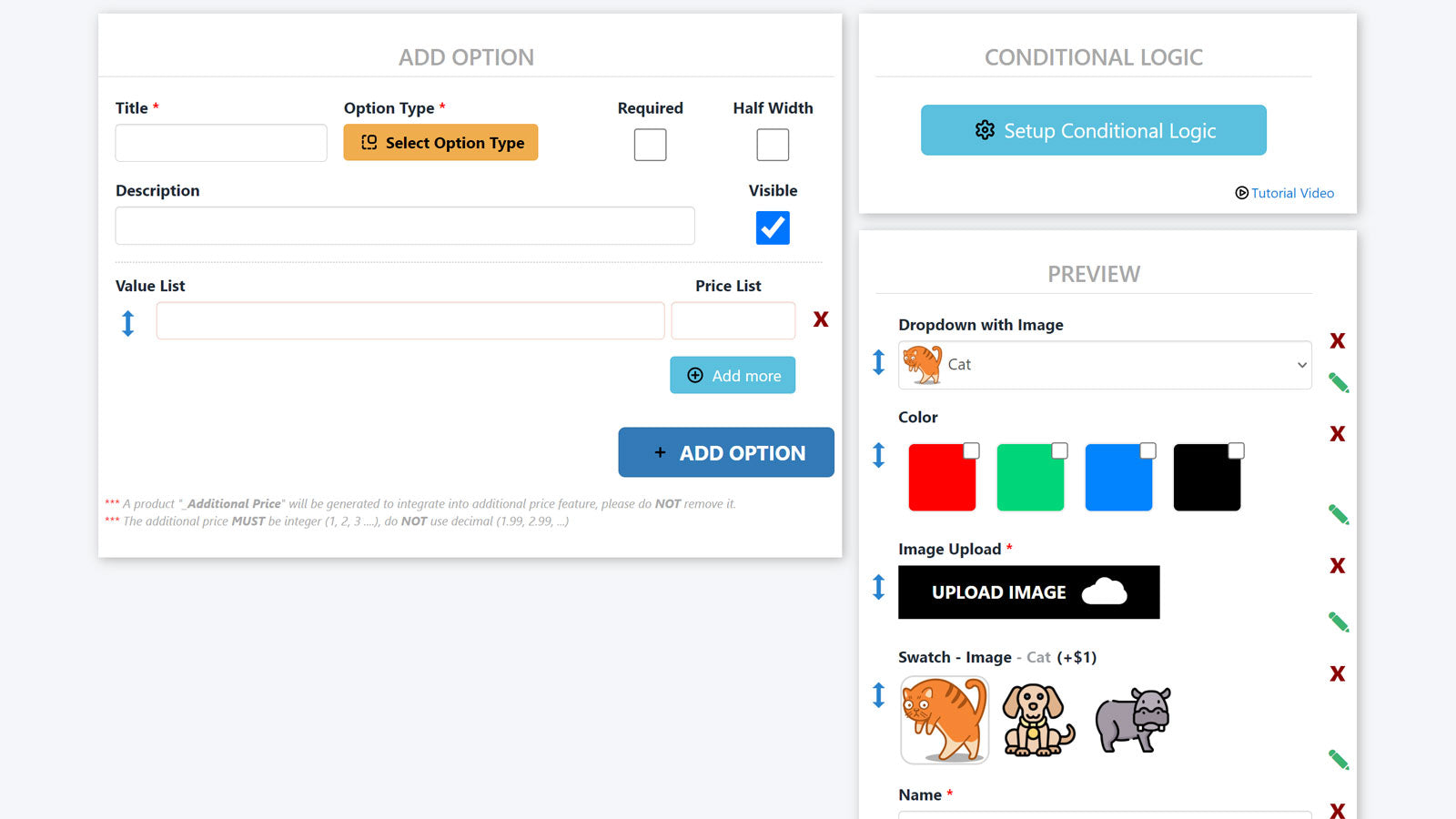Enable the Required checkbox
Image resolution: width=1456 pixels, height=819 pixels.
[650, 145]
